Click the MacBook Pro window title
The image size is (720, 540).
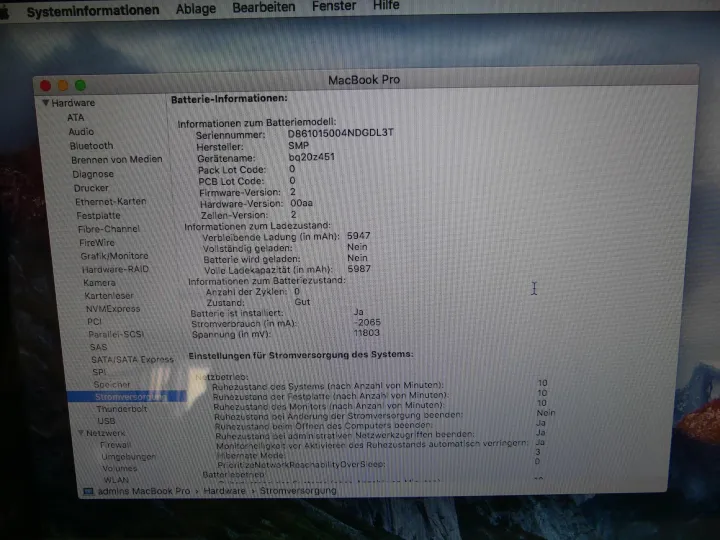click(364, 80)
